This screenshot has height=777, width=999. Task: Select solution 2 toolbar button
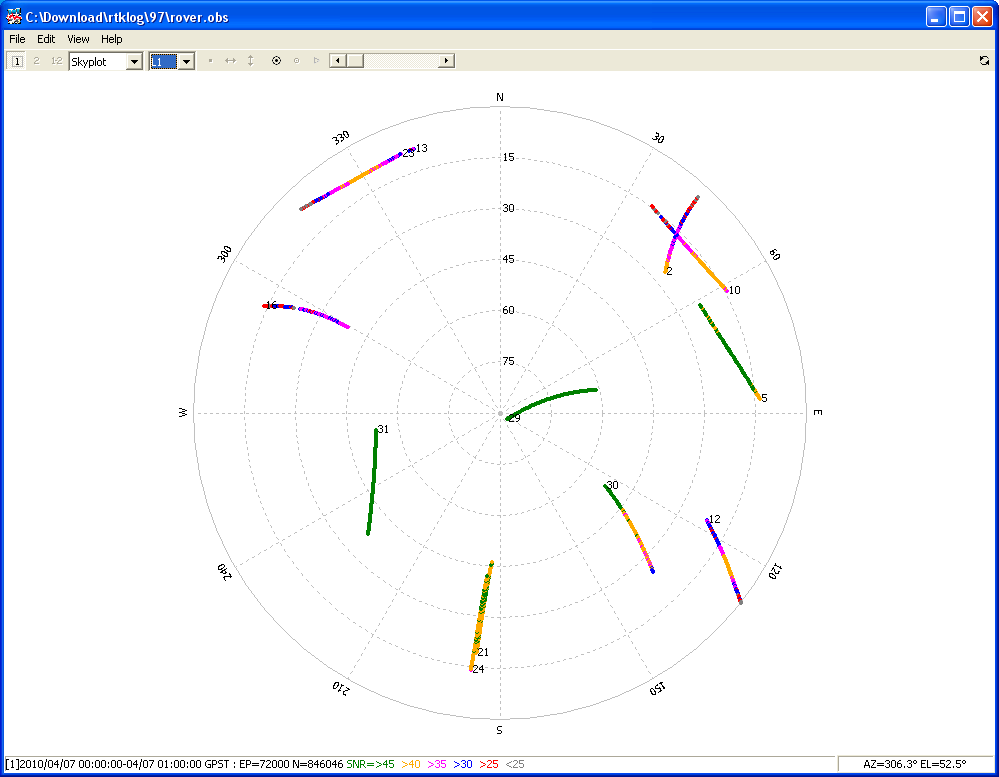click(x=36, y=61)
